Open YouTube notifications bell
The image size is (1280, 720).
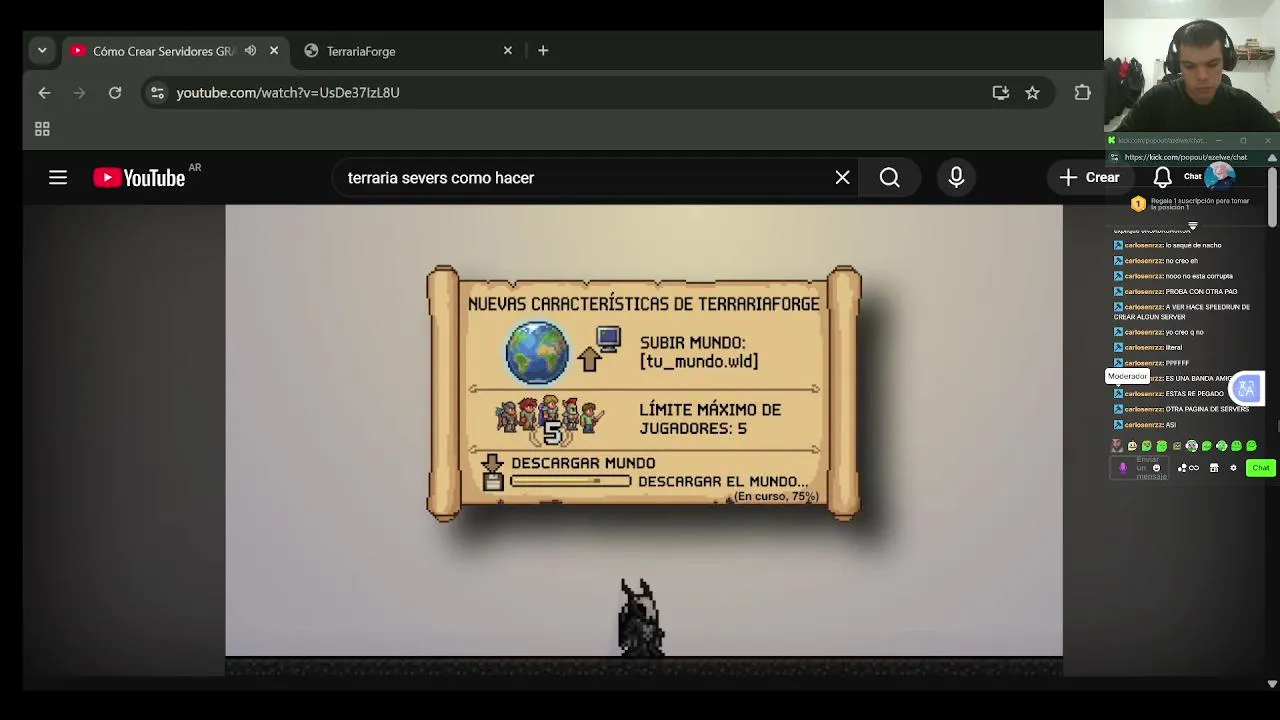point(1162,177)
